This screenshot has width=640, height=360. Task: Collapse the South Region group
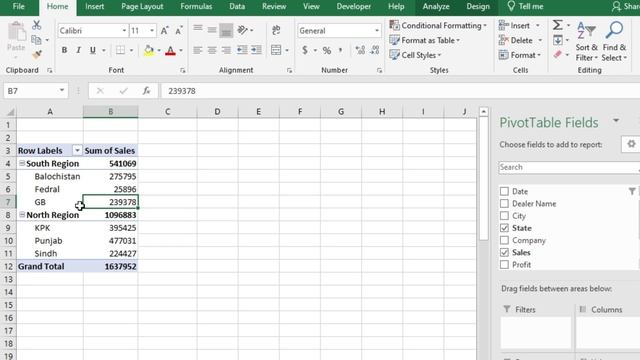tap(22, 163)
